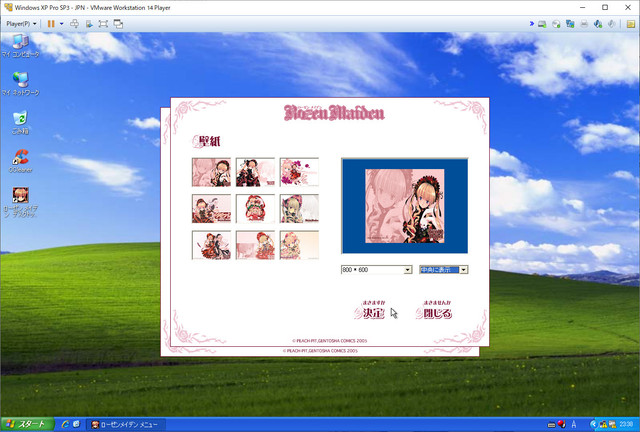This screenshot has width=640, height=432.
Task: Launch Internet Explorer from quick launch
Action: tap(65, 425)
